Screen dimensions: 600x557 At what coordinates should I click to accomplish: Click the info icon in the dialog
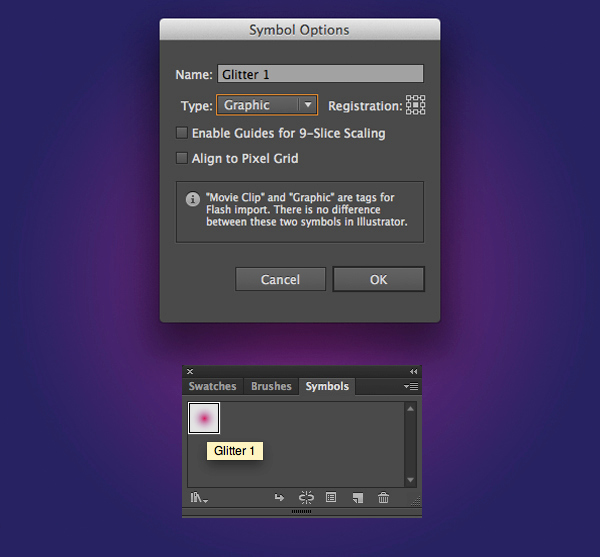pos(192,199)
